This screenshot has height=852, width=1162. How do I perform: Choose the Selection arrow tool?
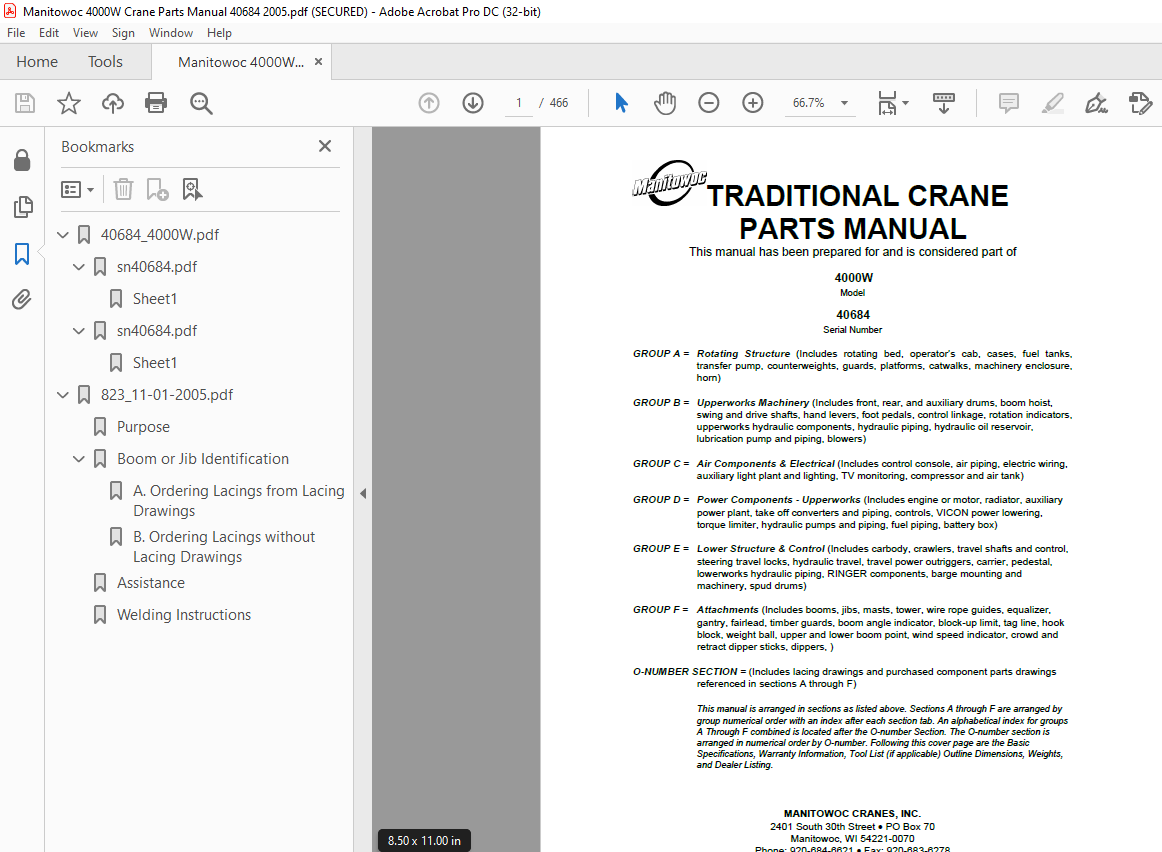621,103
